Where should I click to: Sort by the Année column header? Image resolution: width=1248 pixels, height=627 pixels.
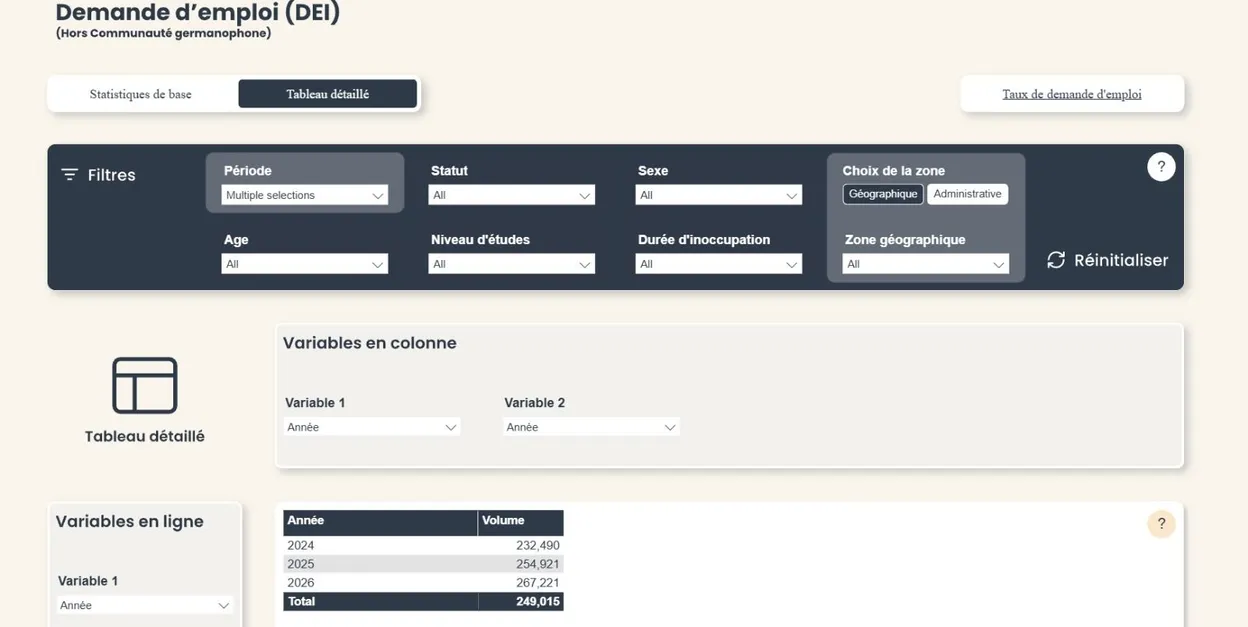pyautogui.click(x=380, y=522)
